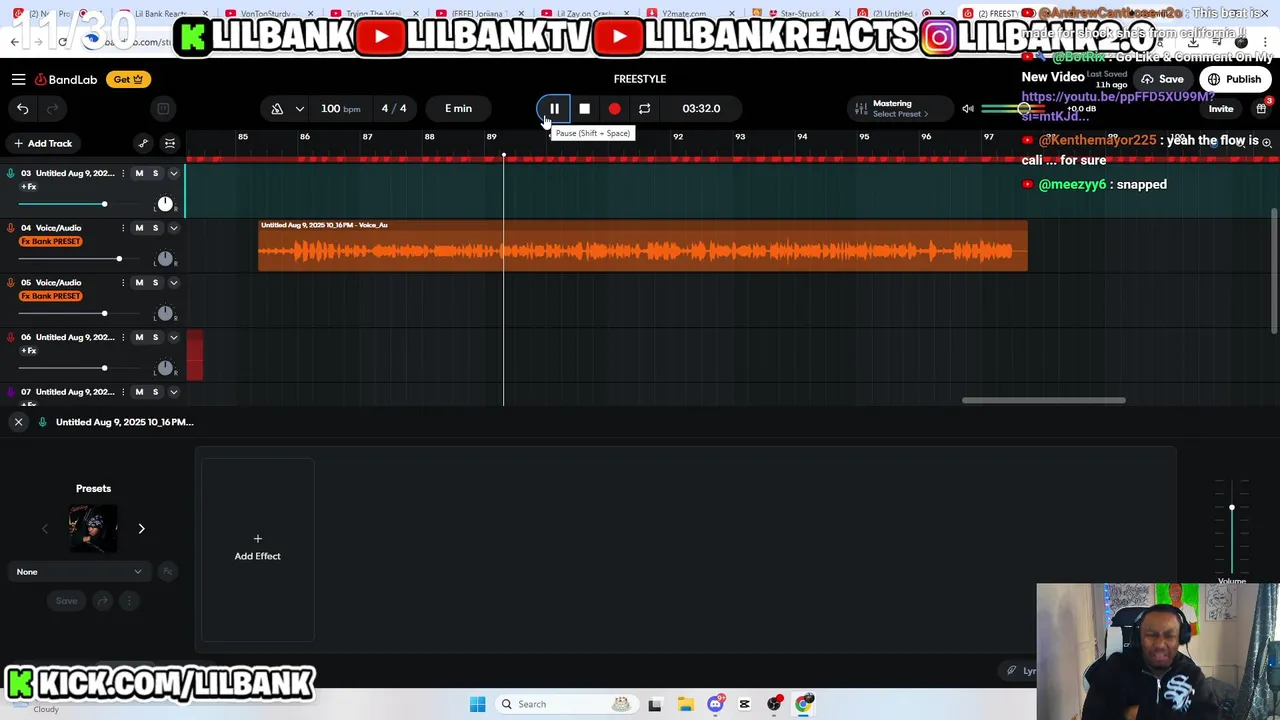Add a new track
The width and height of the screenshot is (1280, 720).
click(x=43, y=143)
